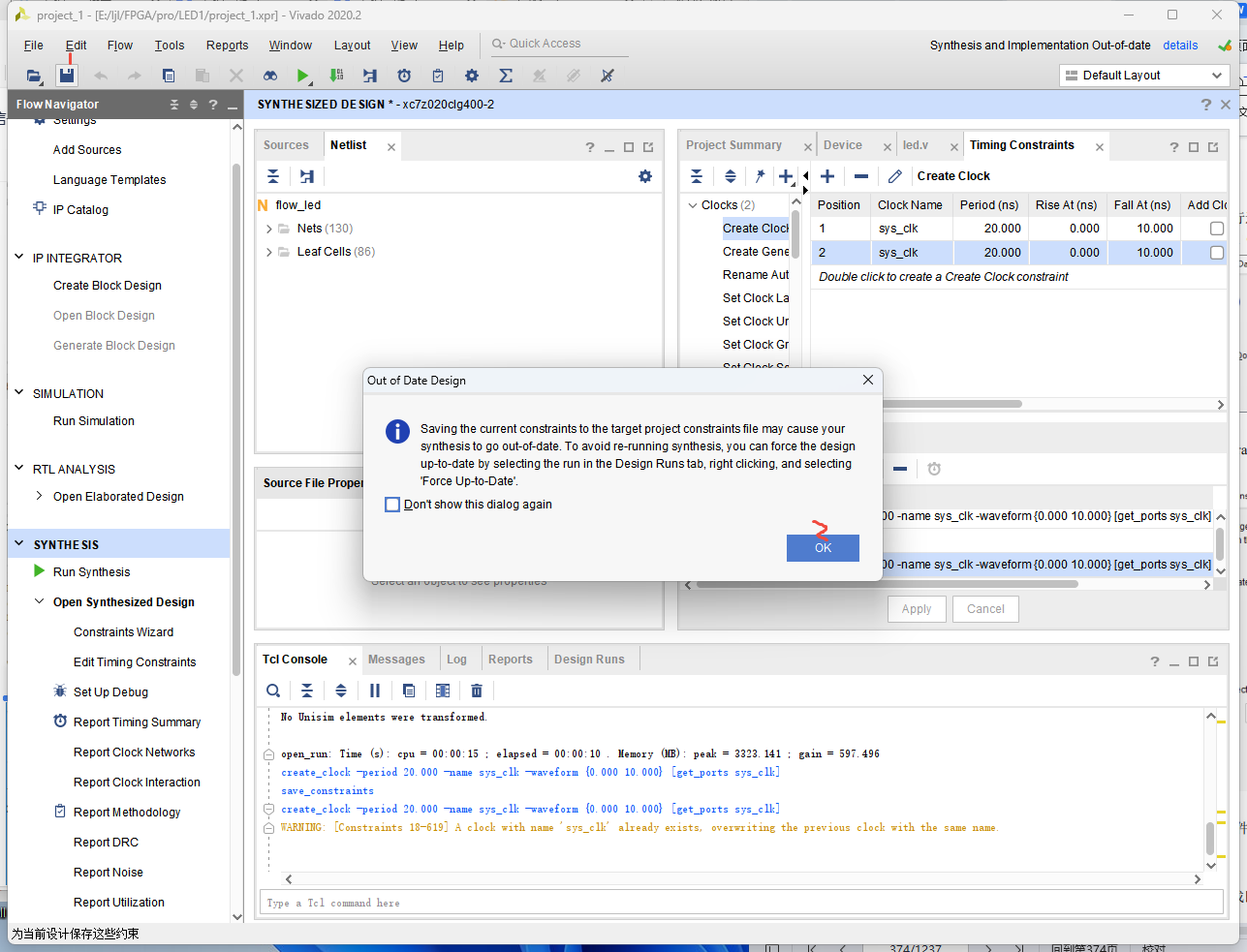Viewport: 1247px width, 952px height.
Task: Search in the Tcl Console
Action: tap(273, 691)
